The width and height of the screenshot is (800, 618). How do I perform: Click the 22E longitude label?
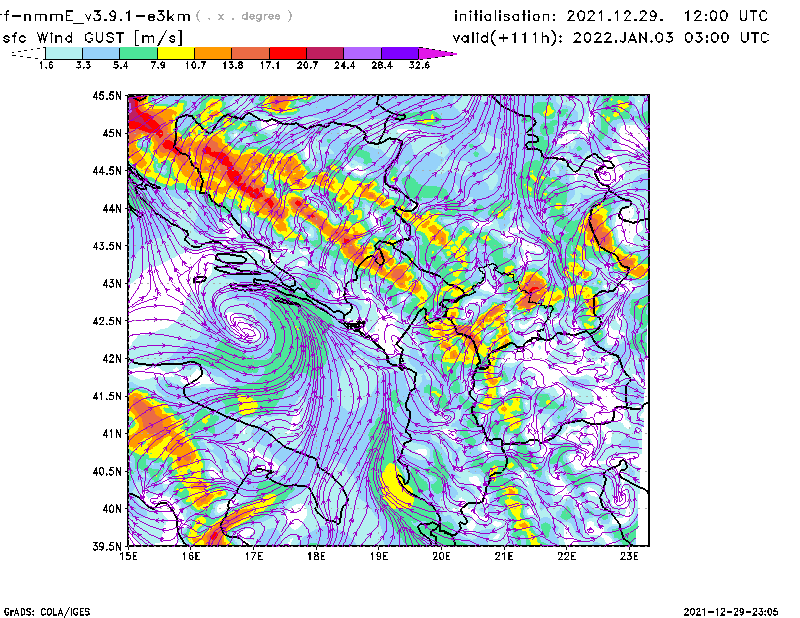coord(566,556)
